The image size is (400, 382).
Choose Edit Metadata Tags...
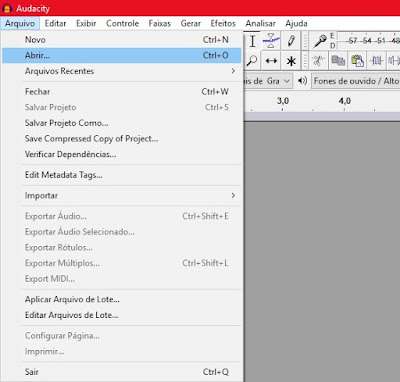click(x=122, y=175)
